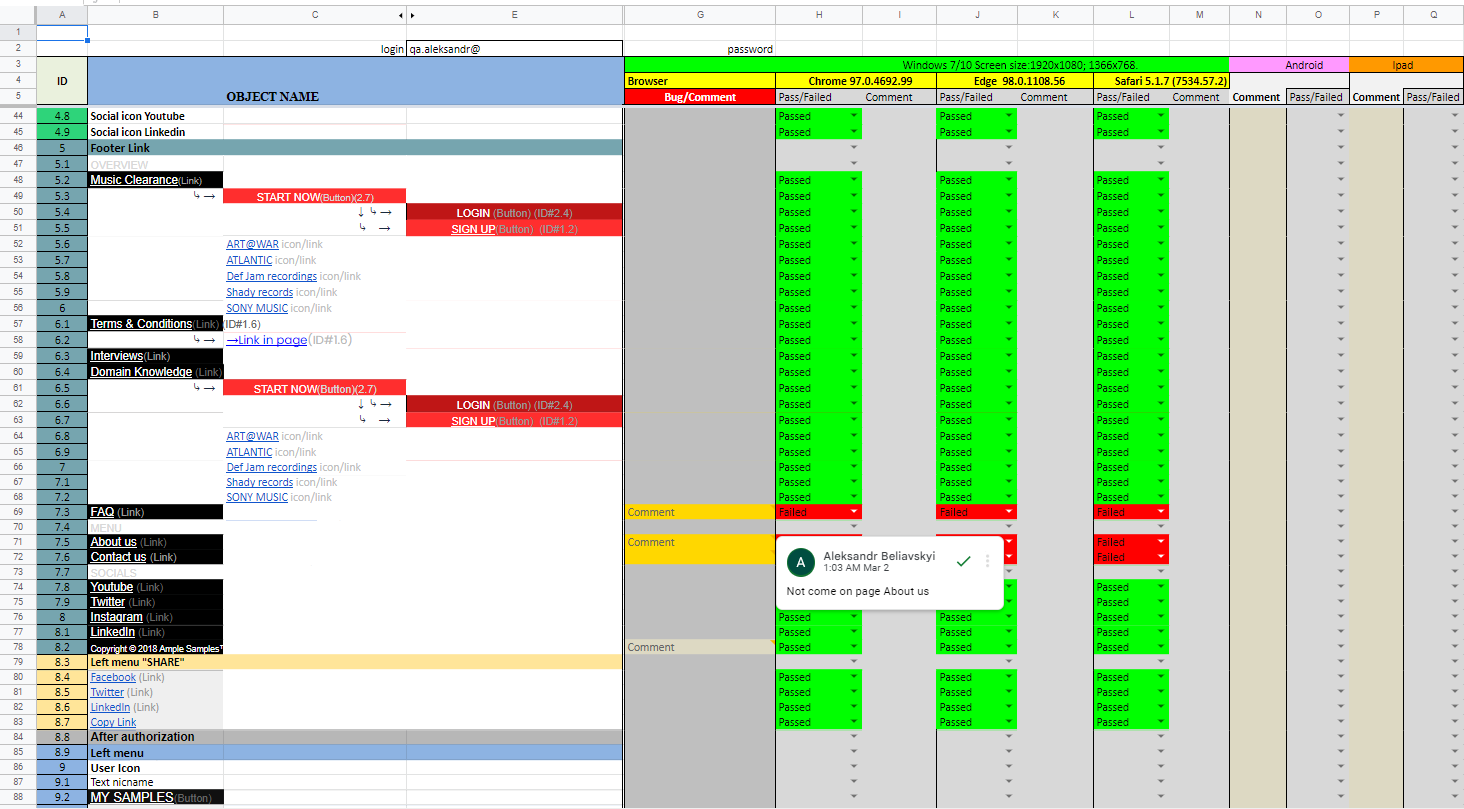Select column G by its header

tap(700, 15)
